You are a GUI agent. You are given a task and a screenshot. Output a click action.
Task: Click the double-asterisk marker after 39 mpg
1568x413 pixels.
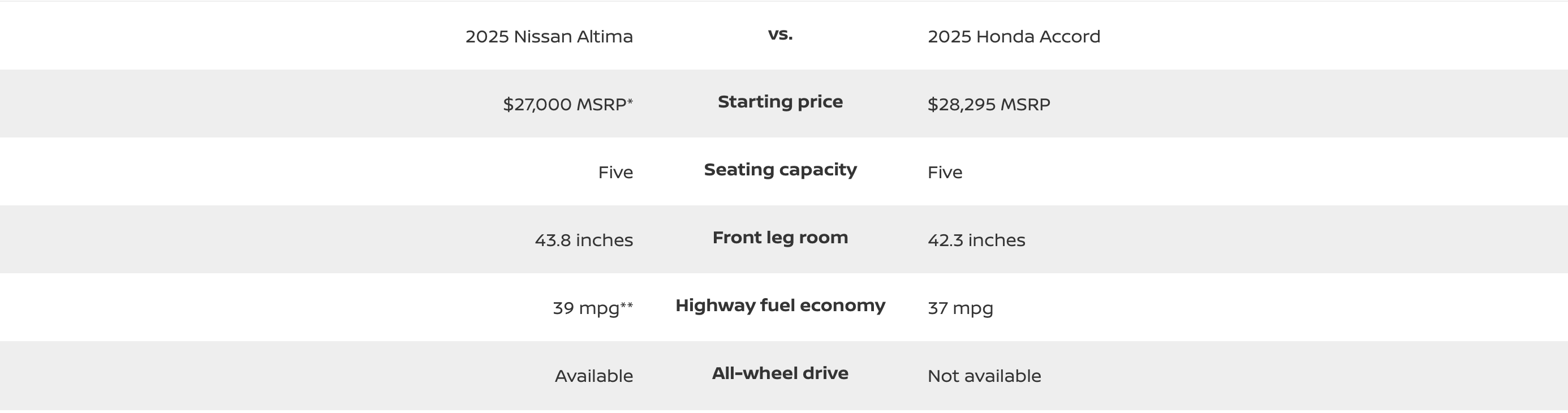tap(626, 304)
